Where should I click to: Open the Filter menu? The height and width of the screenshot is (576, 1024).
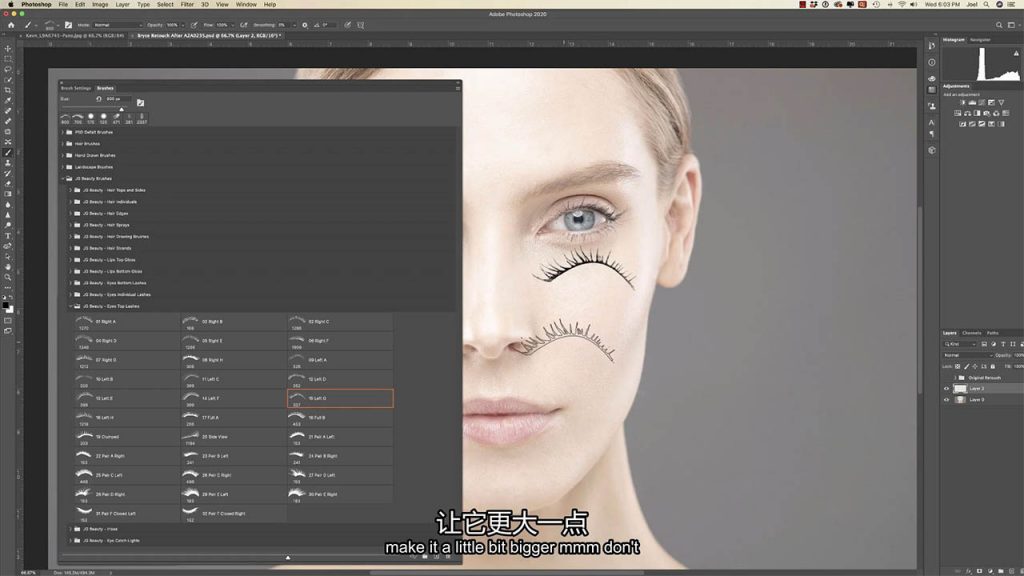187,4
